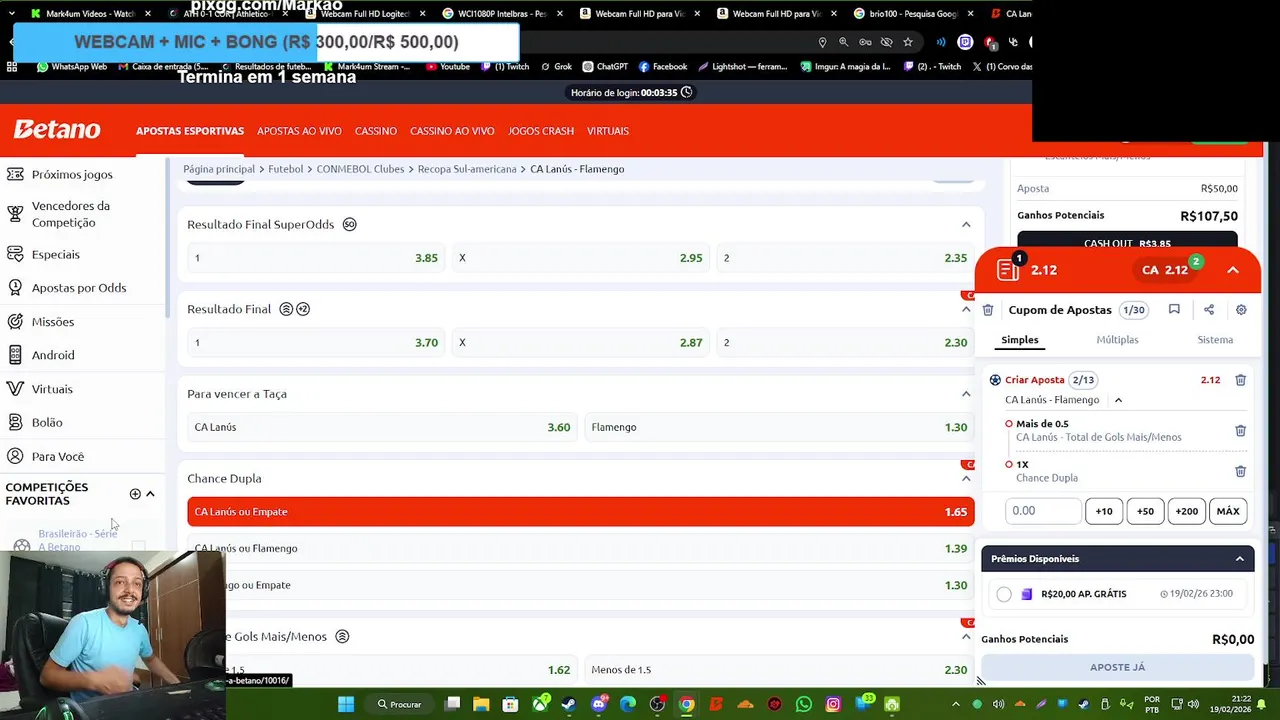Click the stake amount input field
This screenshot has width=1280, height=720.
click(x=1043, y=511)
